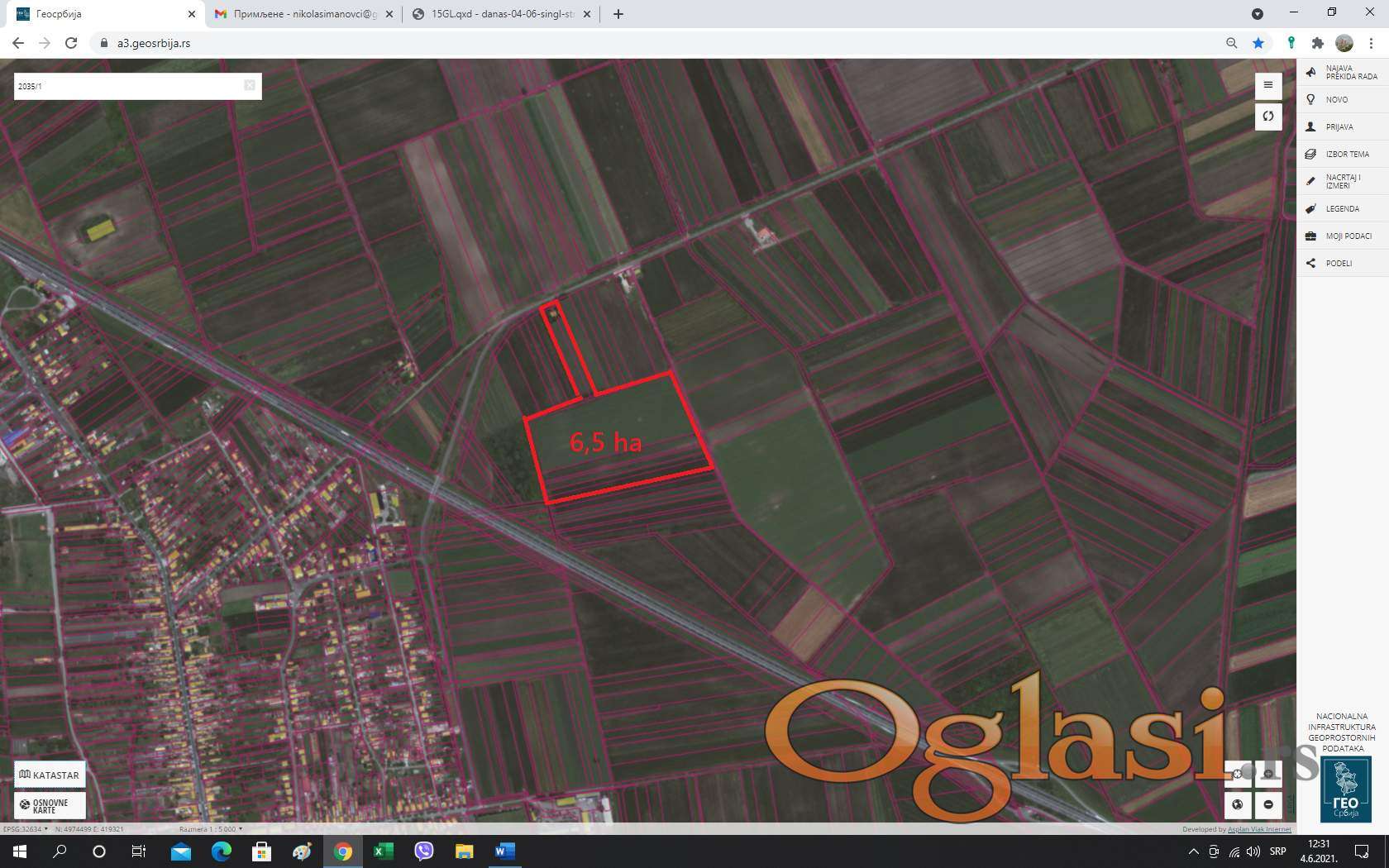Switch to the Gmail Примљене tab
The image size is (1389, 868).
pyautogui.click(x=298, y=14)
